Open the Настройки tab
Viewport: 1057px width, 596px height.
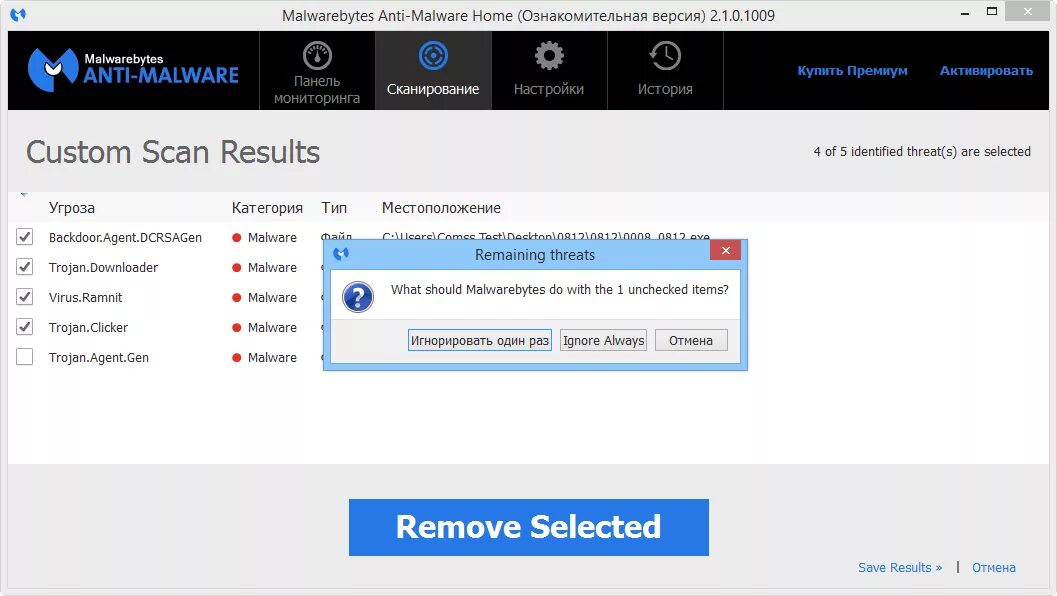(549, 70)
